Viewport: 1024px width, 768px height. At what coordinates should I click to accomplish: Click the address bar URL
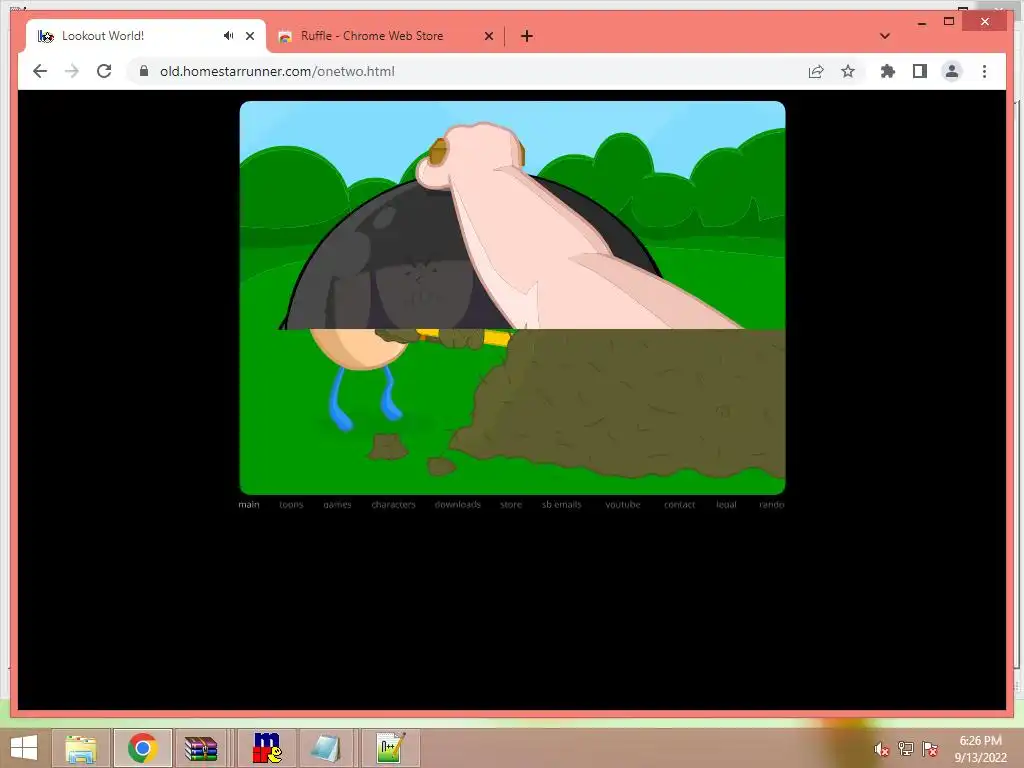pyautogui.click(x=277, y=71)
